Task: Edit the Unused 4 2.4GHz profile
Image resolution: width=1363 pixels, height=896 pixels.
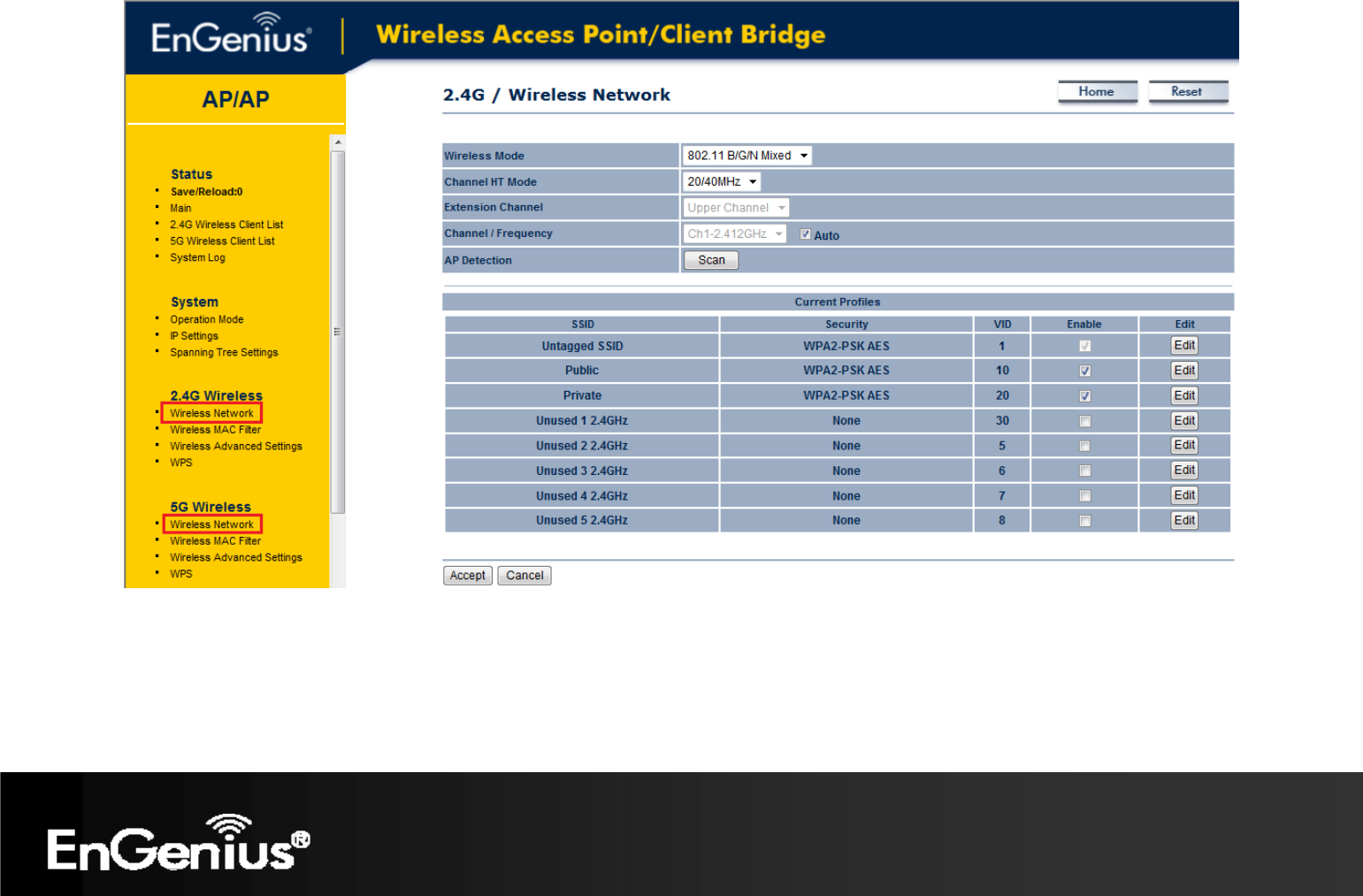Action: click(x=1184, y=495)
